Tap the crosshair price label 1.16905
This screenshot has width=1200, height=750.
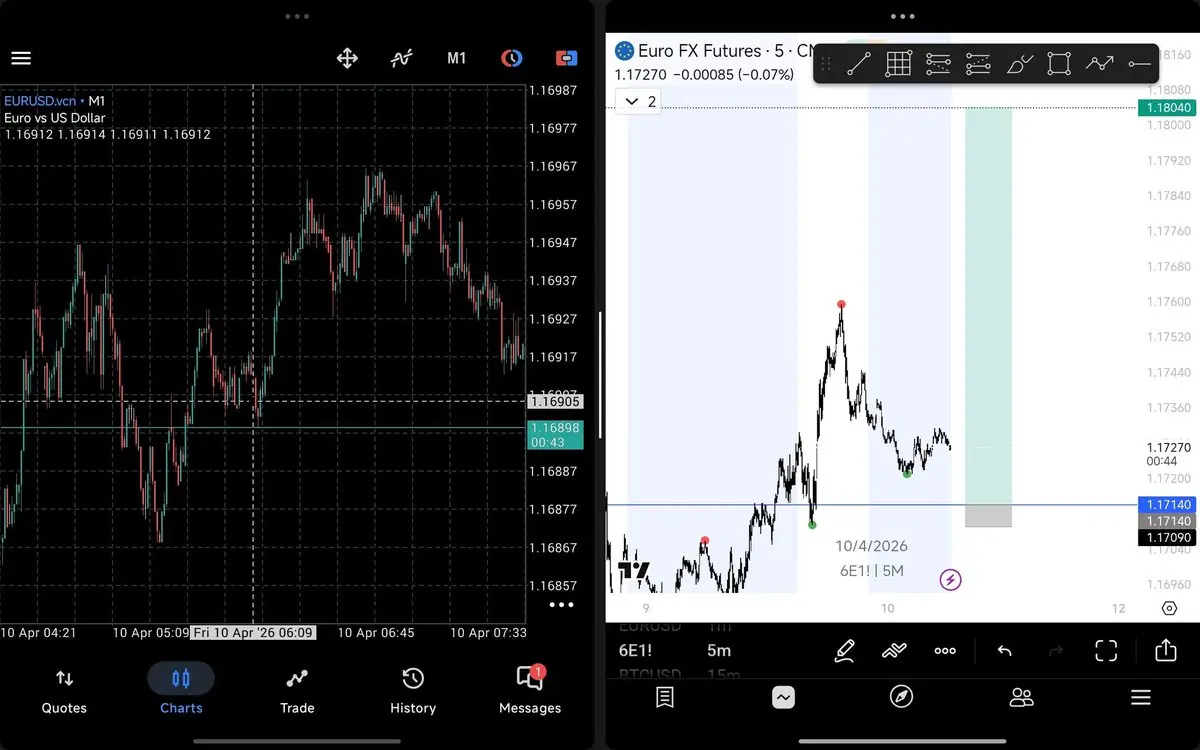tap(554, 402)
